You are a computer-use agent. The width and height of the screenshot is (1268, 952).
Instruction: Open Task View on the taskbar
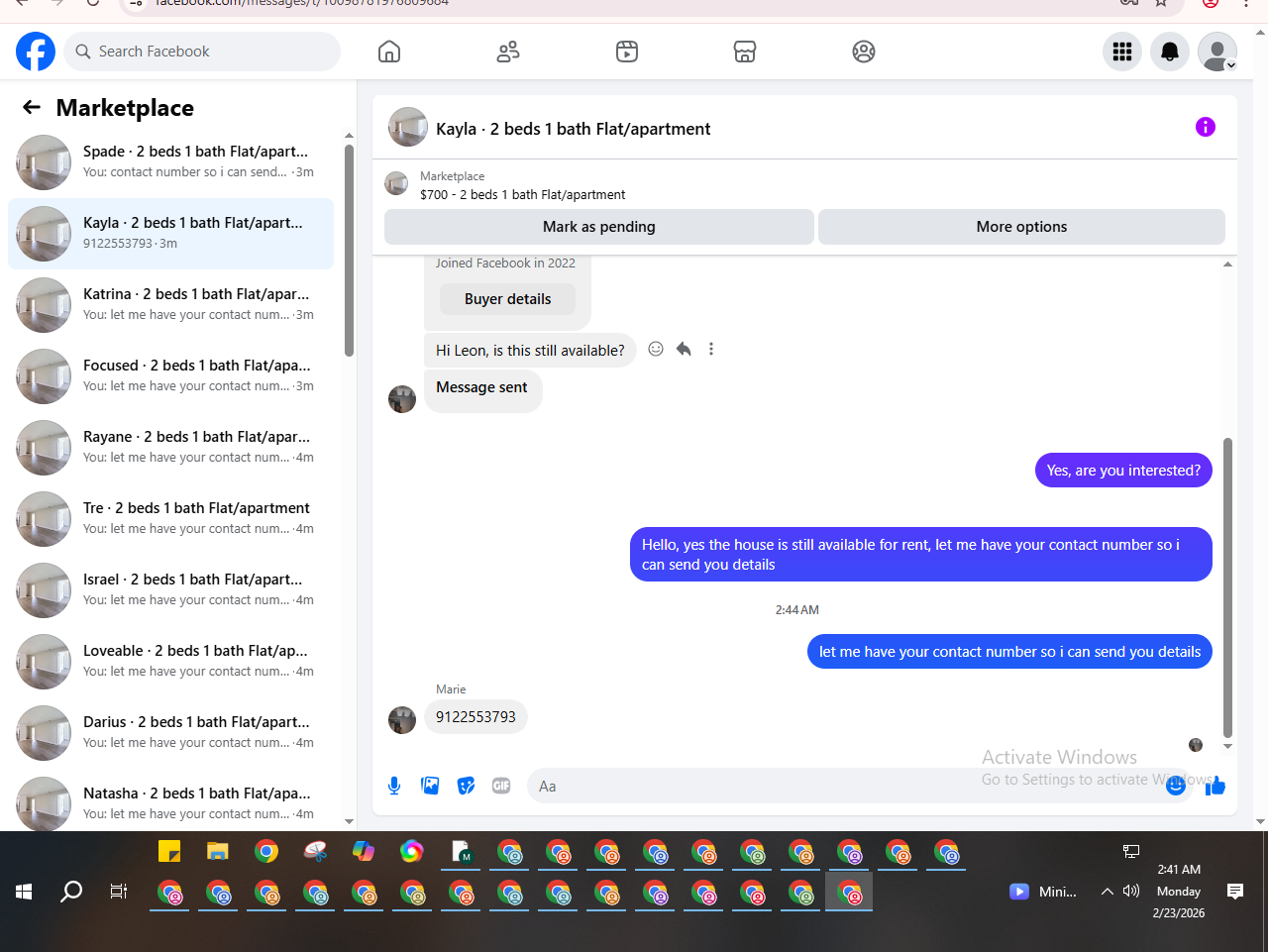[x=119, y=892]
